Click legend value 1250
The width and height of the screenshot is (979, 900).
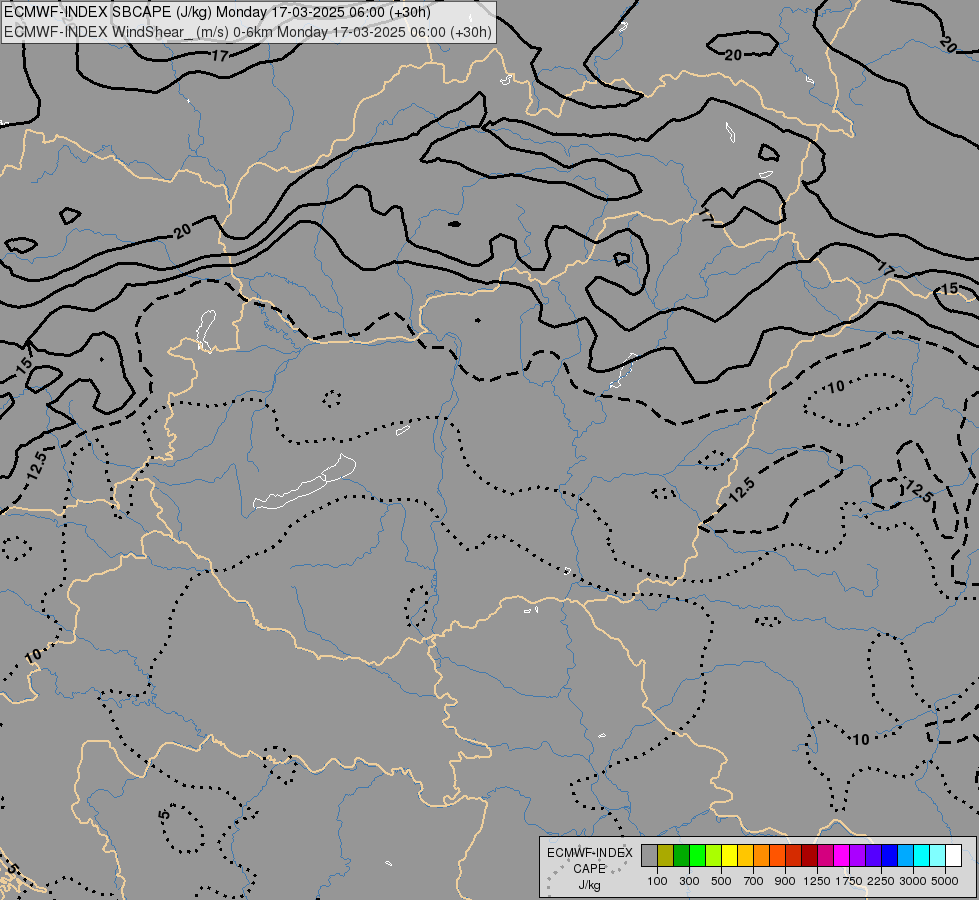[817, 881]
